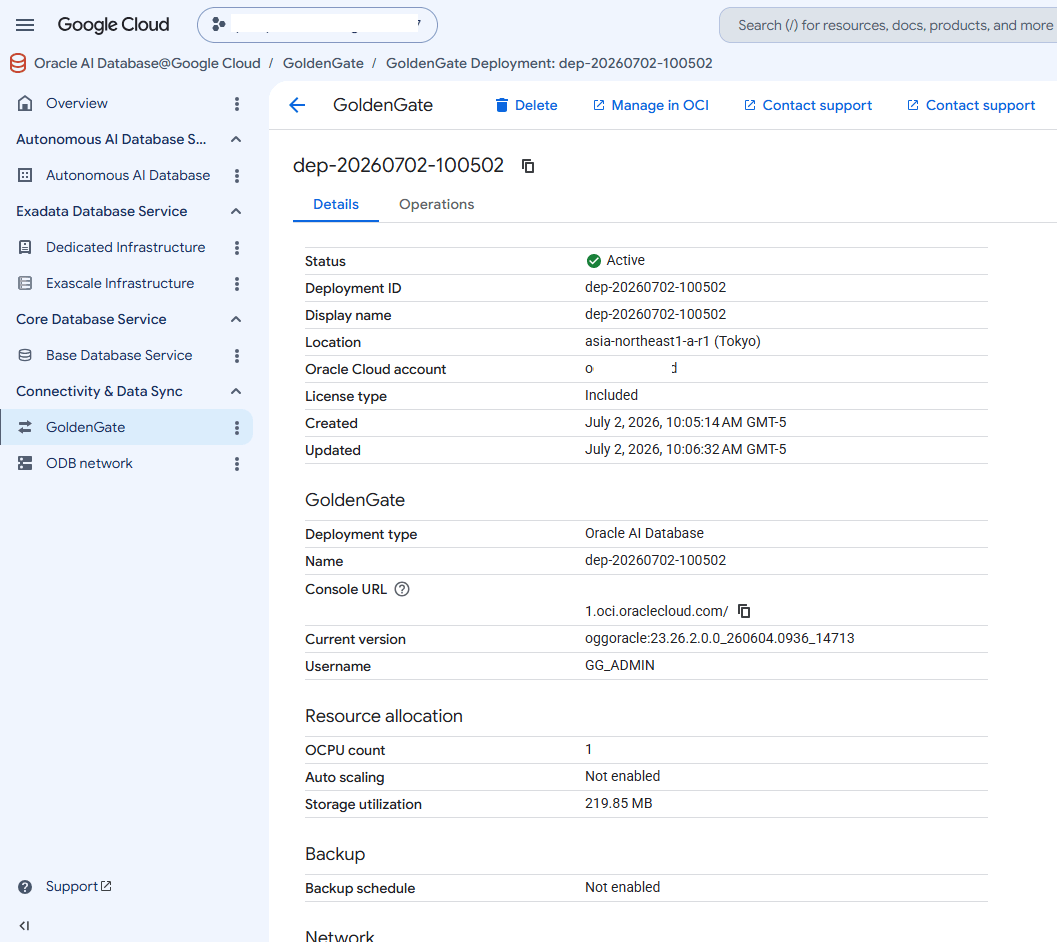Show Console URL help tooltip icon
Image resolution: width=1057 pixels, height=942 pixels.
(402, 589)
